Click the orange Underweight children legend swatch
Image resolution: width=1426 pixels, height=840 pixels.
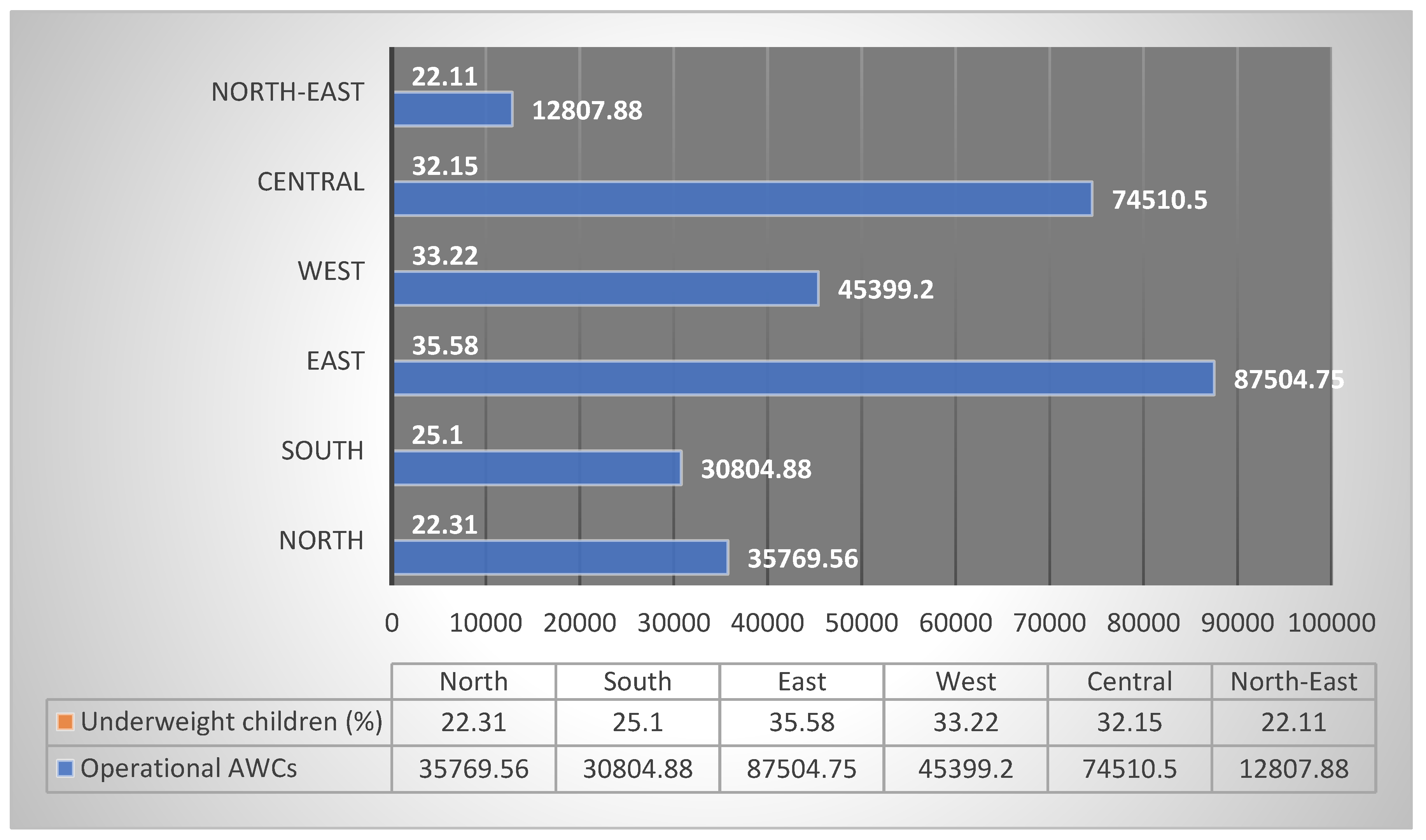66,722
